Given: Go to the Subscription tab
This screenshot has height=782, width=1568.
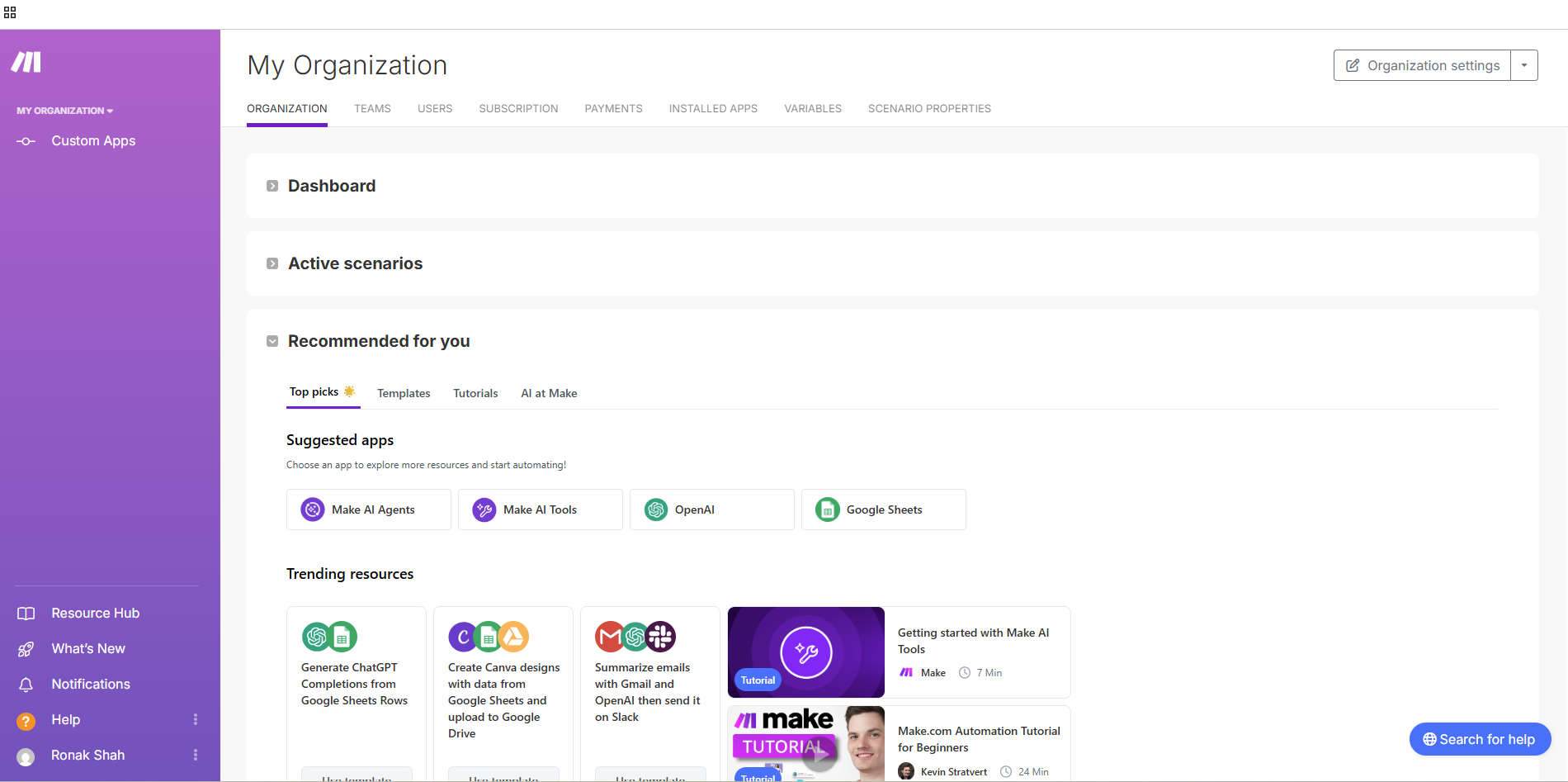Looking at the screenshot, I should coord(519,109).
